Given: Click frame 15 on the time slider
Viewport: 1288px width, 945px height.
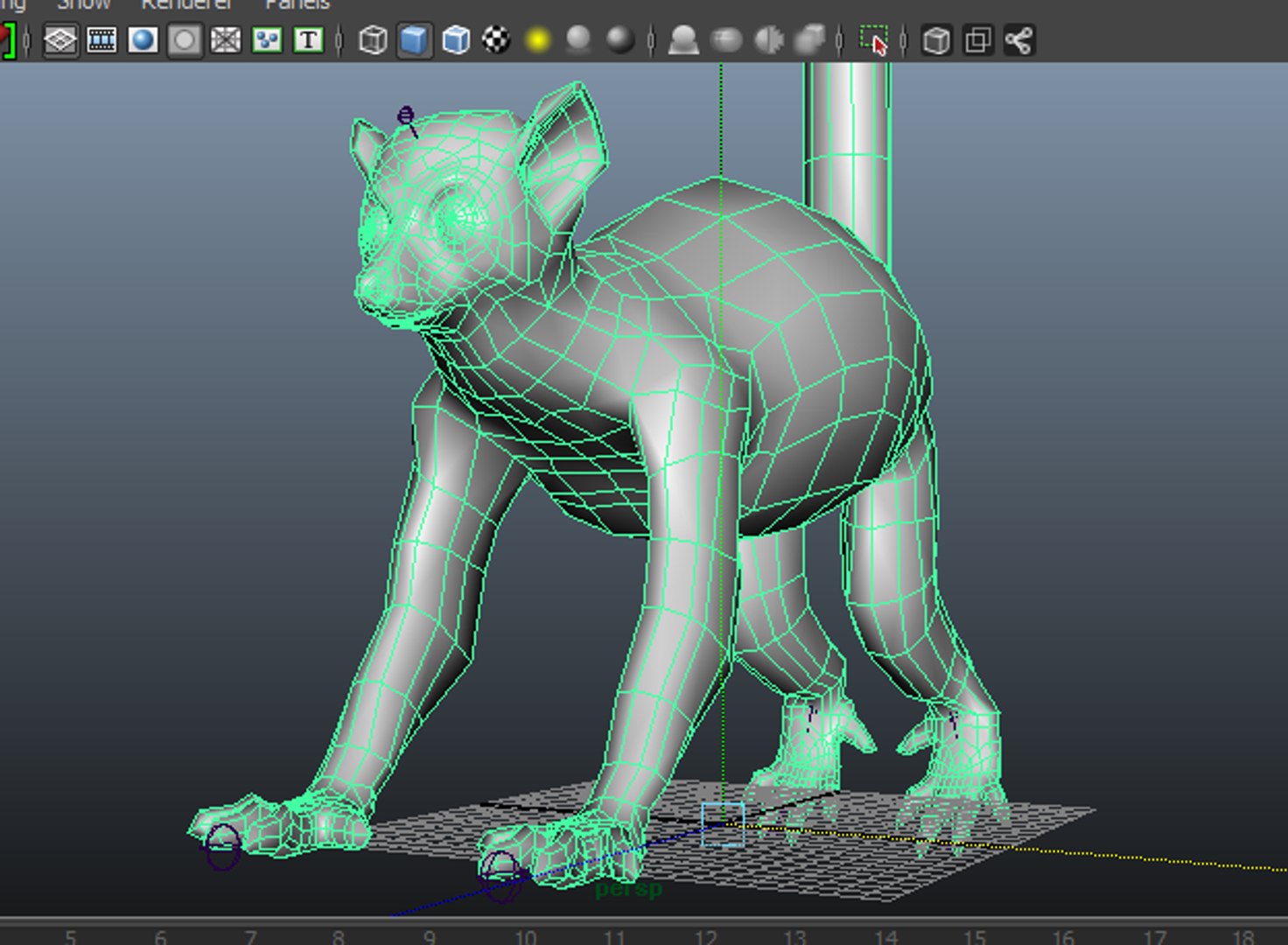Looking at the screenshot, I should 974,937.
